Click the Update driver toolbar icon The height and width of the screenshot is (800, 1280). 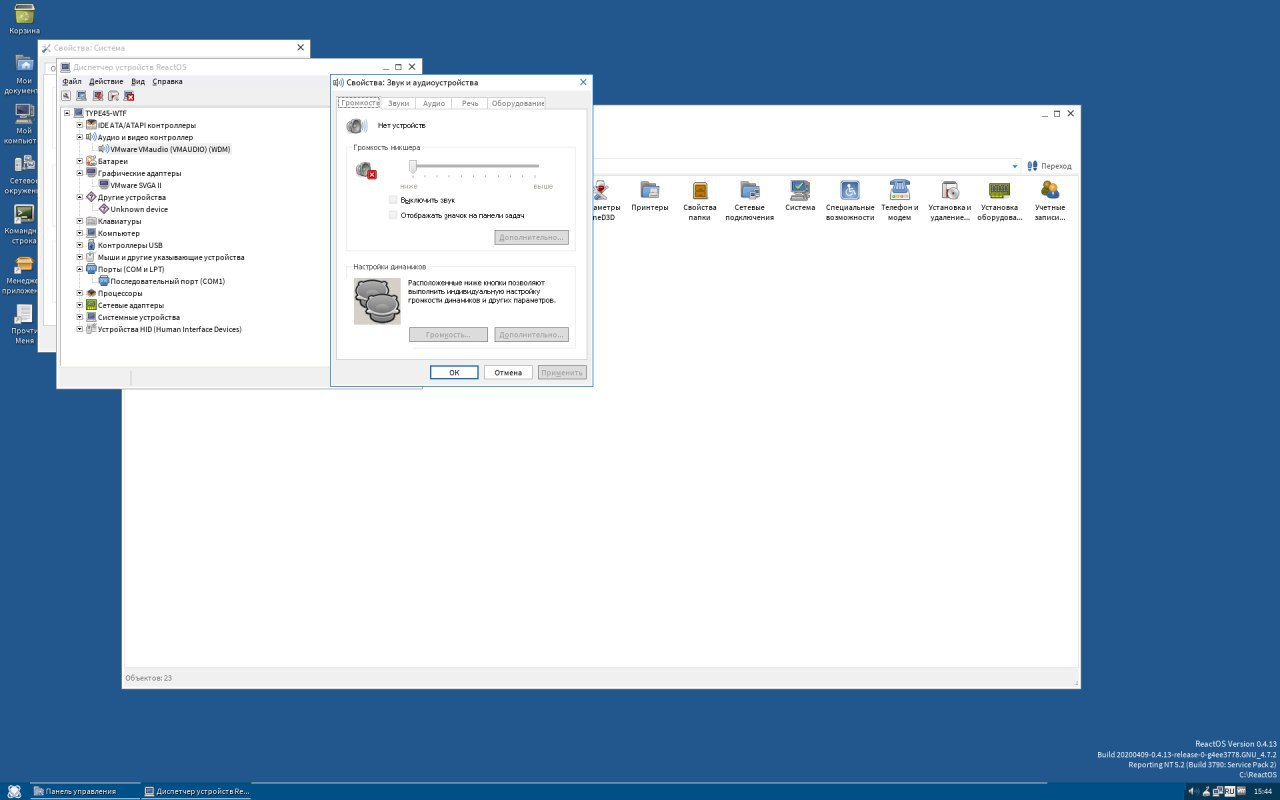pyautogui.click(x=114, y=96)
